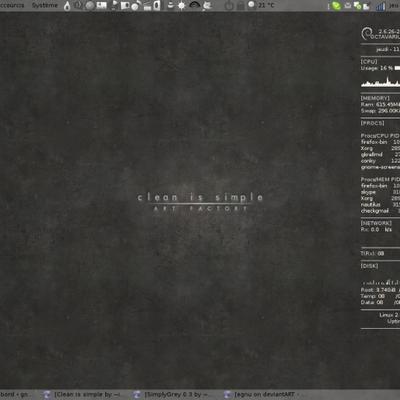Click the lock screen padlock icon
The width and height of the screenshot is (400, 400).
(x=241, y=6)
